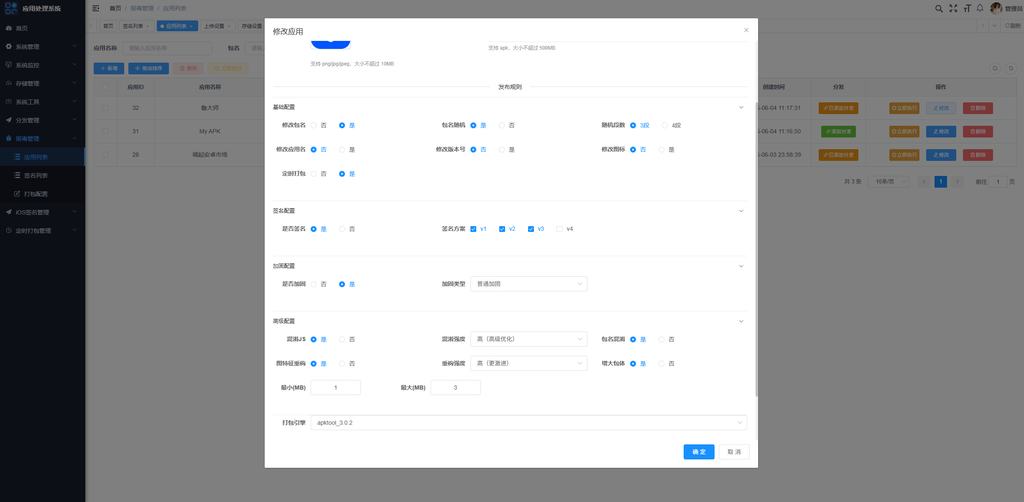Set 修改版本号 to 是
The image size is (1024, 502).
tap(502, 149)
